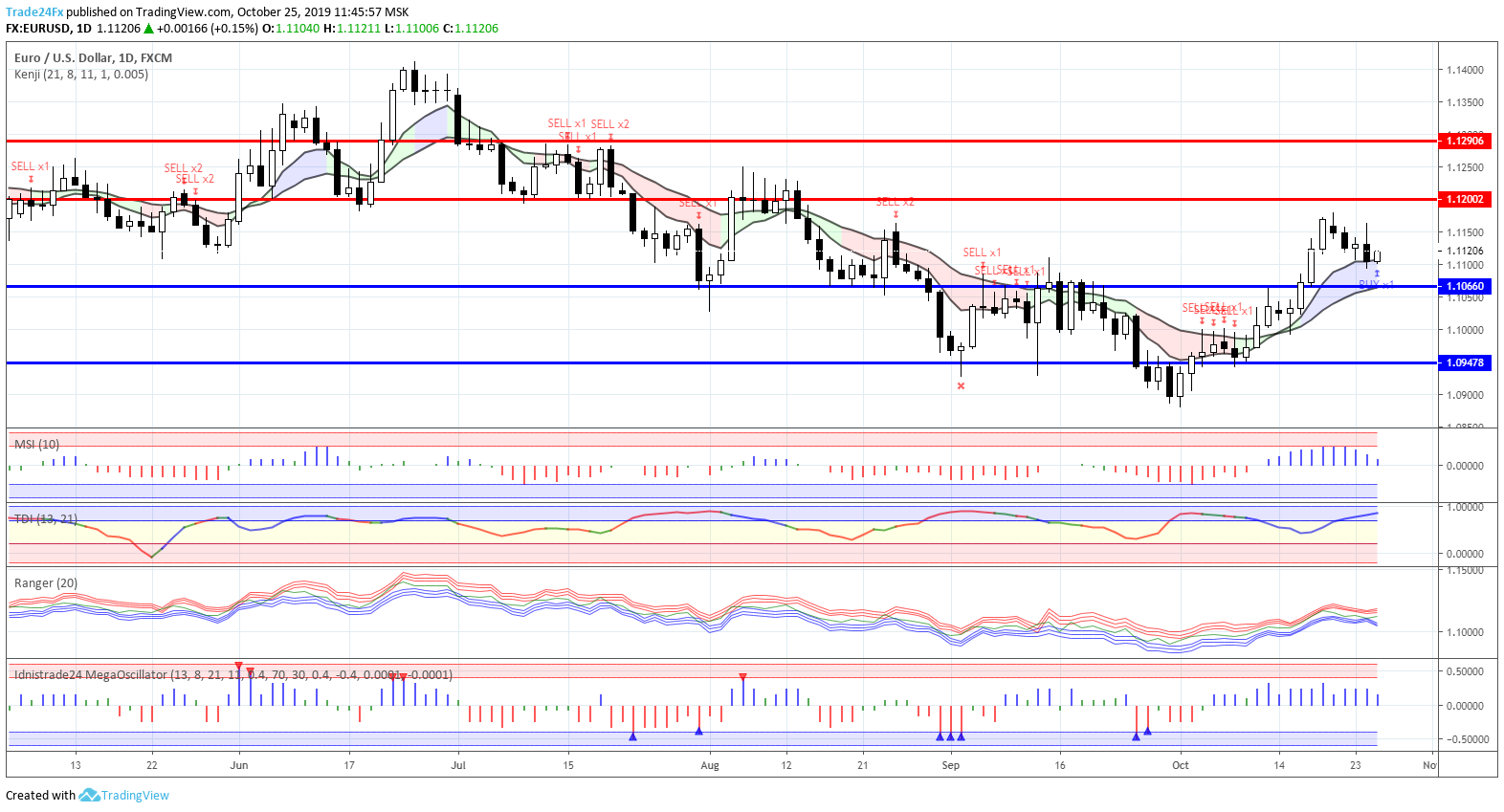The width and height of the screenshot is (1504, 812).
Task: Select the 'Ranger (20)' indicator label
Action: [x=46, y=582]
